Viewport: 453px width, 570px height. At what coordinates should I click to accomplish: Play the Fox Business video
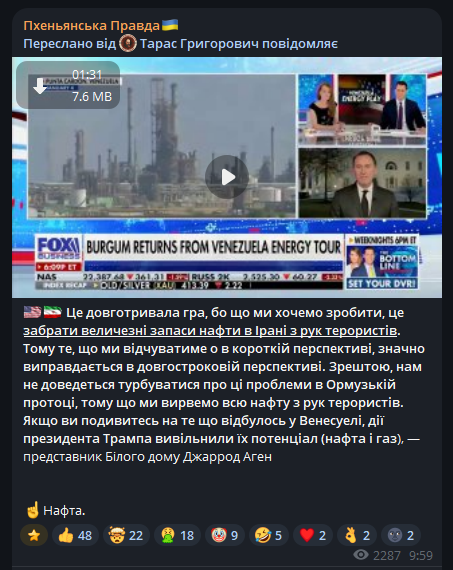click(x=227, y=177)
